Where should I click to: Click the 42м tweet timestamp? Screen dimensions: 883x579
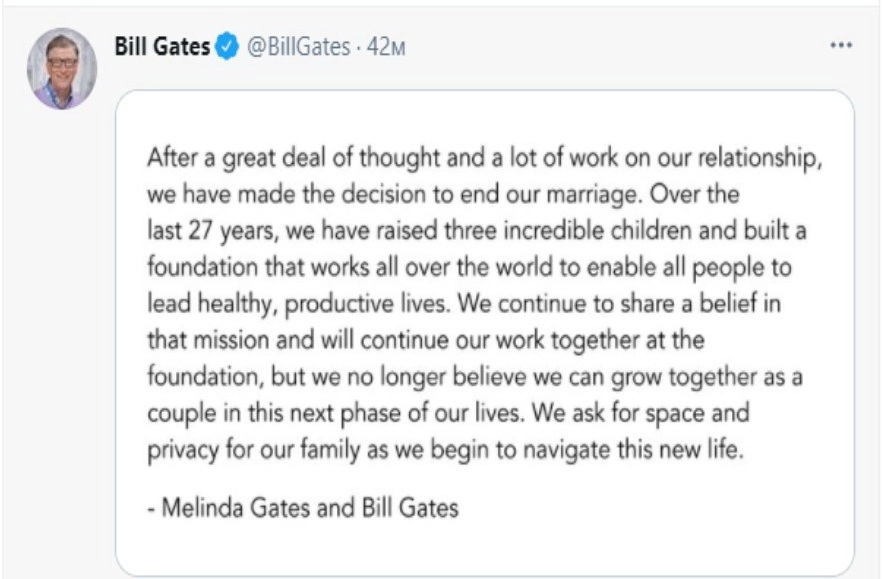click(386, 47)
